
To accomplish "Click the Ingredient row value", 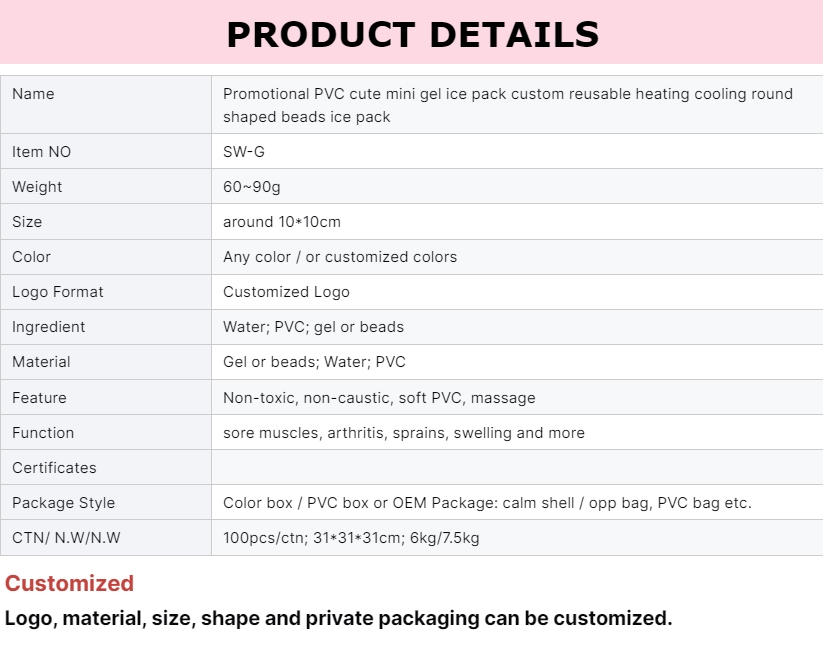I will (x=313, y=327).
